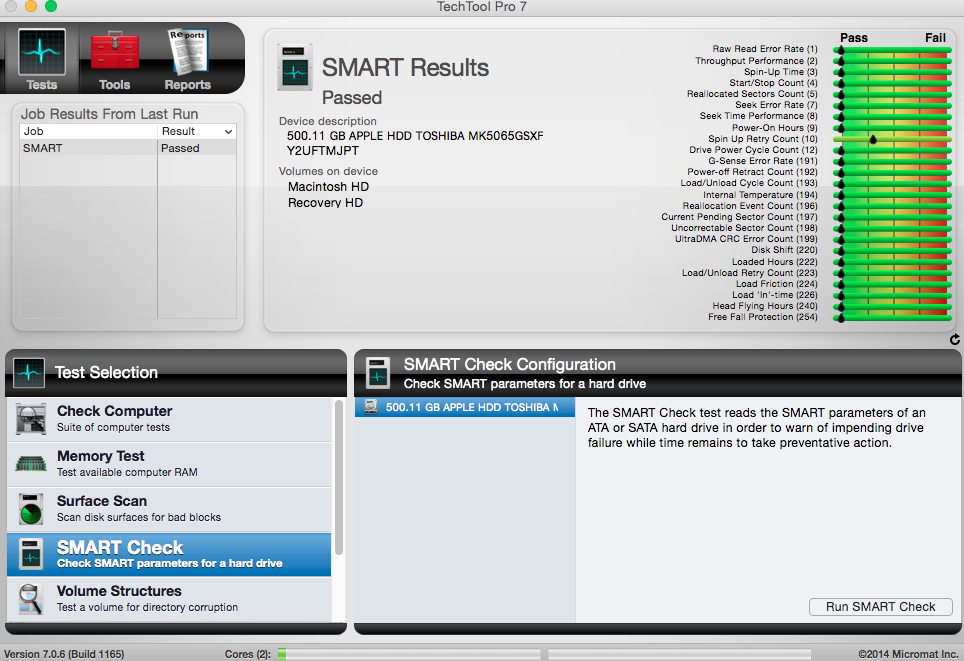Select SMART Check test
This screenshot has width=964, height=661.
pyautogui.click(x=169, y=555)
